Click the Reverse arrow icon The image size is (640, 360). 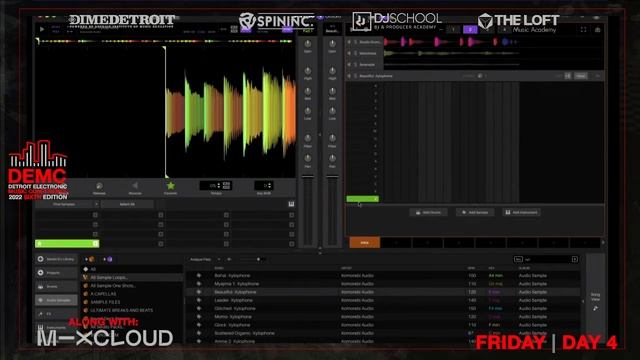(135, 186)
